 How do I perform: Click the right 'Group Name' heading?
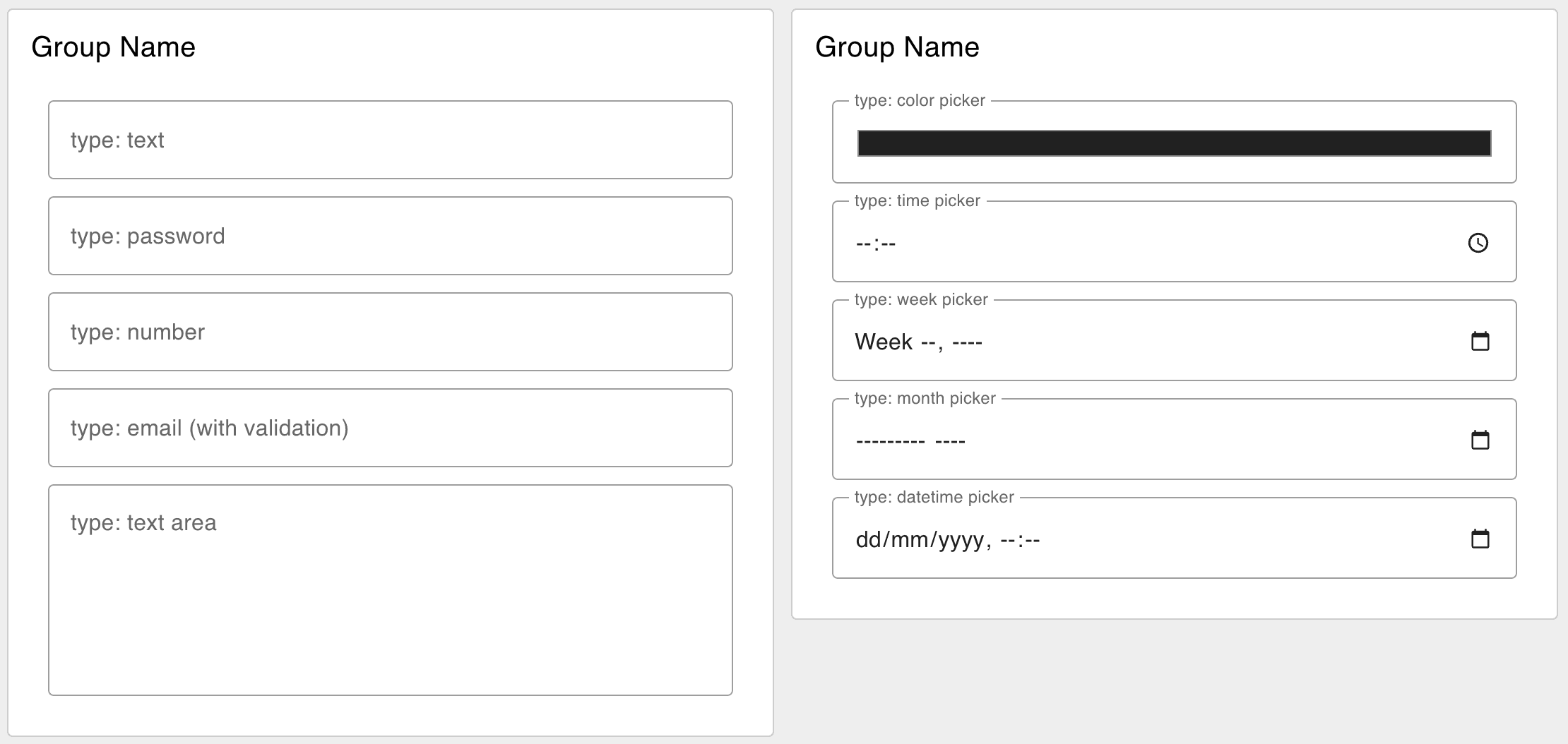click(x=898, y=47)
